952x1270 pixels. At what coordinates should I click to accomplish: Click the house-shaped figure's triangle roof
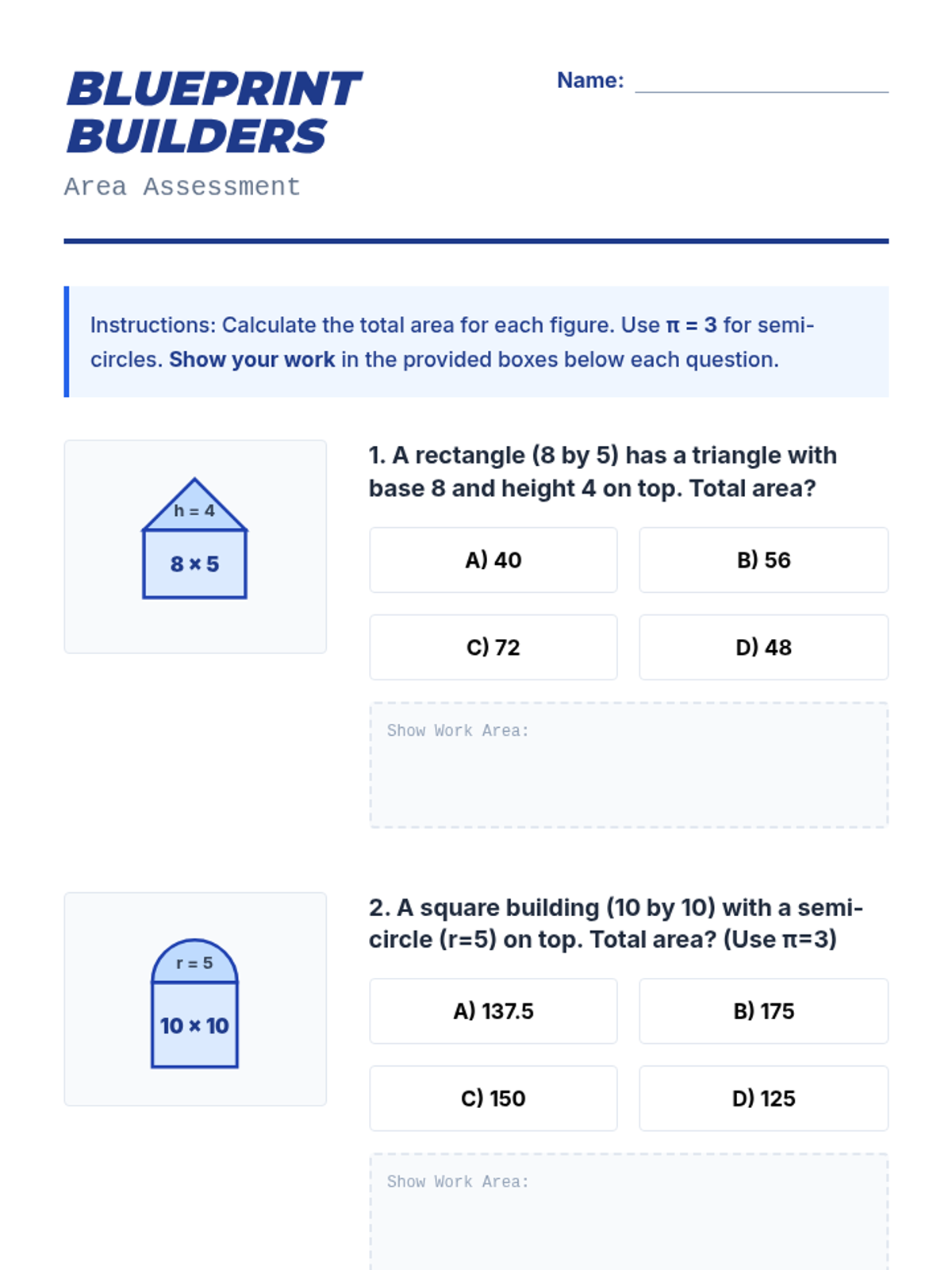pyautogui.click(x=194, y=508)
